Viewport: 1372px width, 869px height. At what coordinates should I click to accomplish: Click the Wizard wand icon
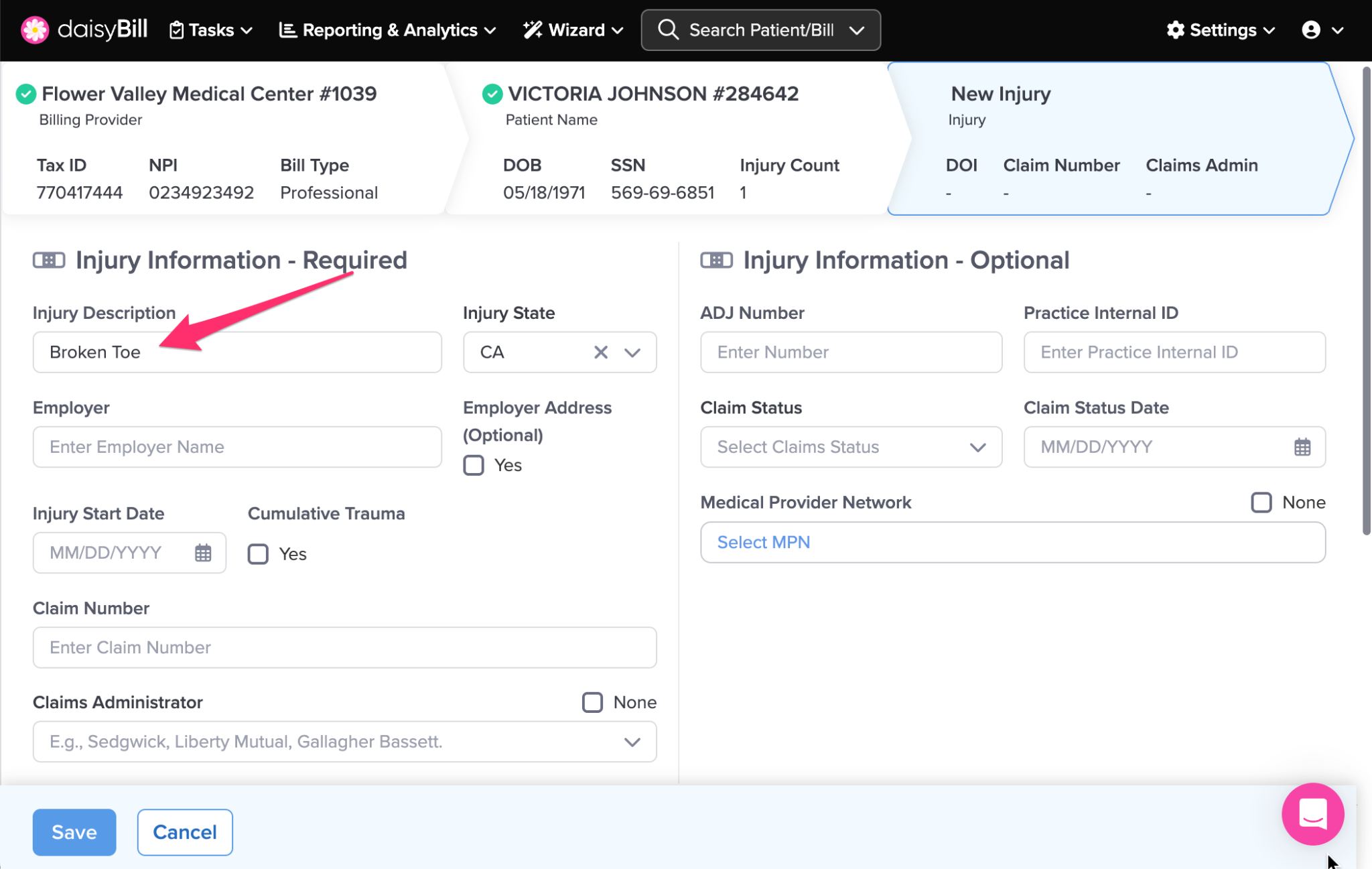pyautogui.click(x=533, y=30)
